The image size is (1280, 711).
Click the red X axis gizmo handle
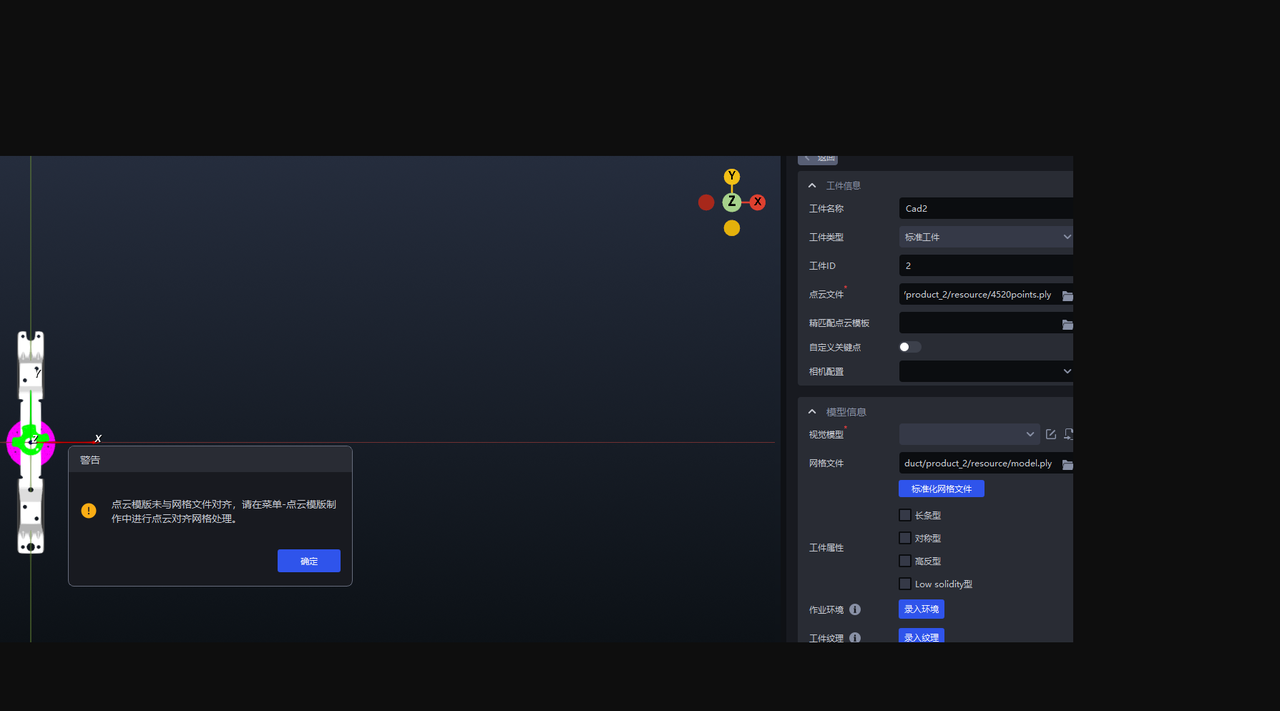click(x=758, y=202)
